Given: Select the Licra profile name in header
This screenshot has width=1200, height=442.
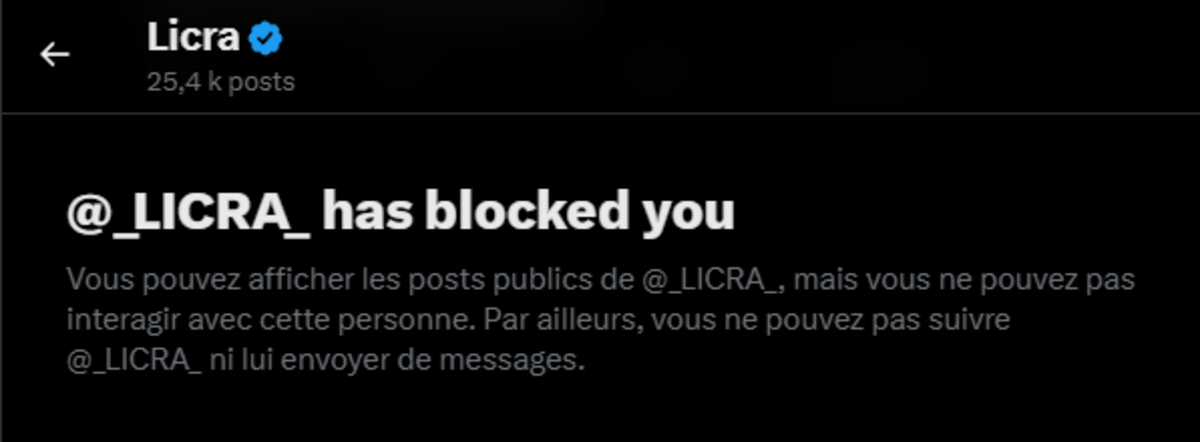Looking at the screenshot, I should [x=194, y=39].
